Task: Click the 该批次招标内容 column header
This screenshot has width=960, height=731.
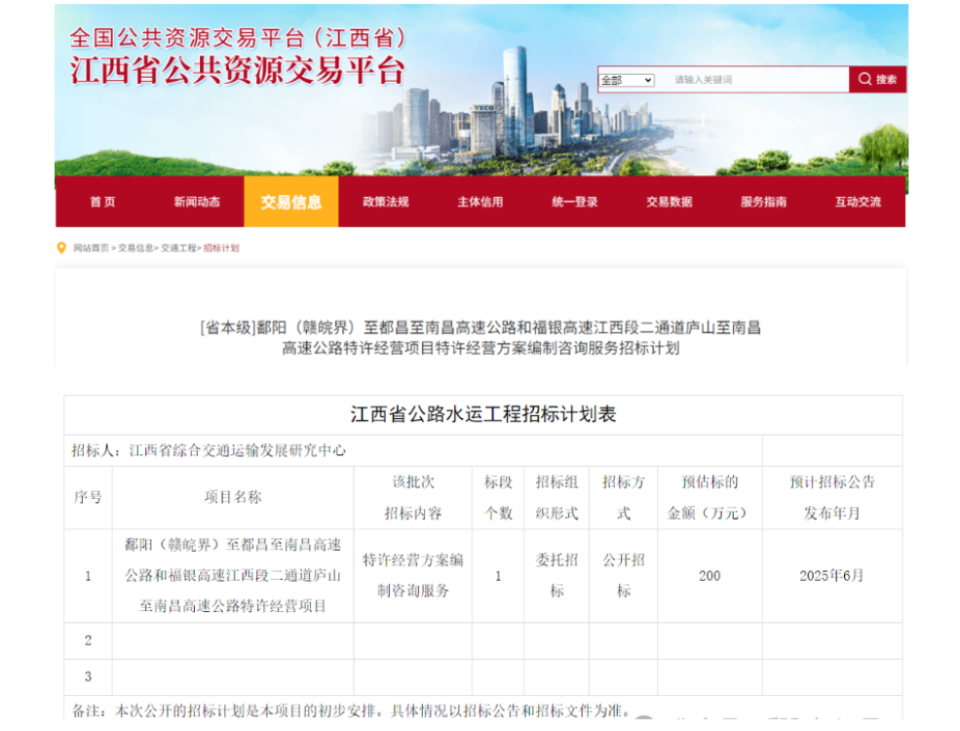Action: pos(413,497)
